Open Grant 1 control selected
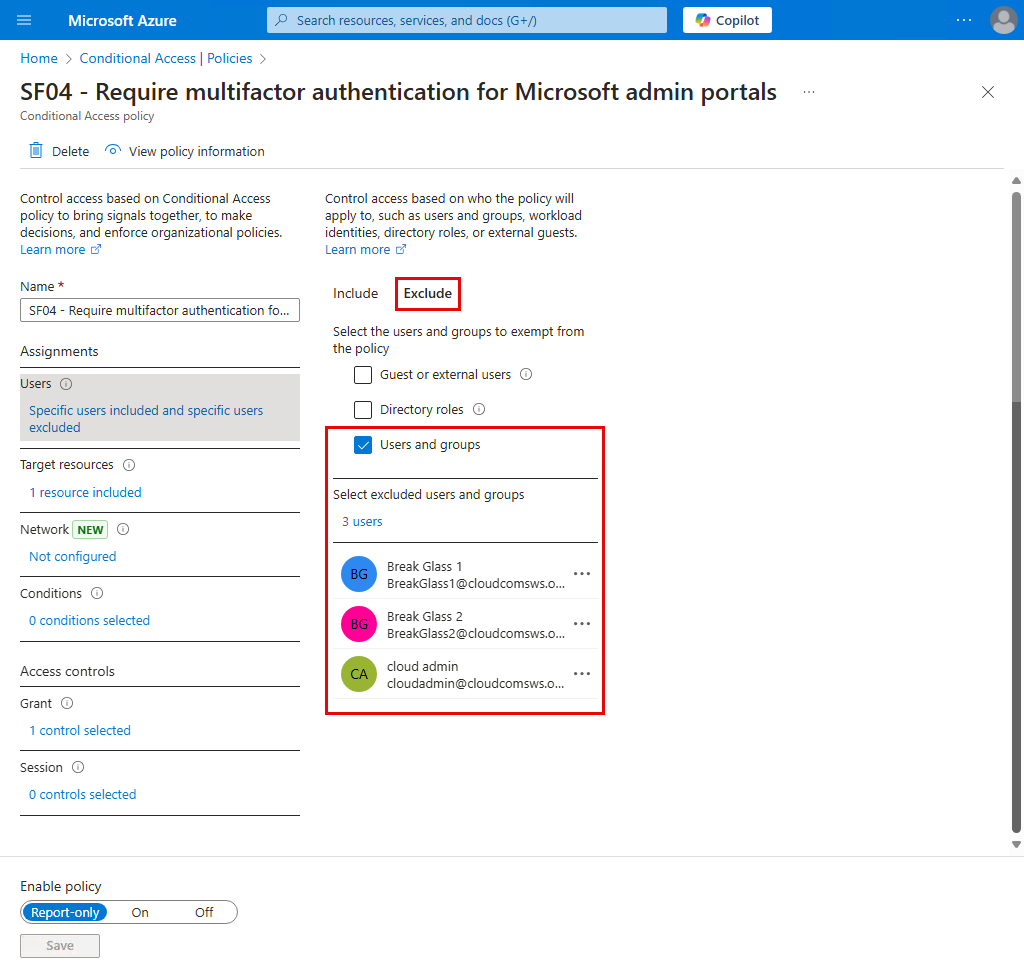Image resolution: width=1024 pixels, height=978 pixels. (x=80, y=730)
